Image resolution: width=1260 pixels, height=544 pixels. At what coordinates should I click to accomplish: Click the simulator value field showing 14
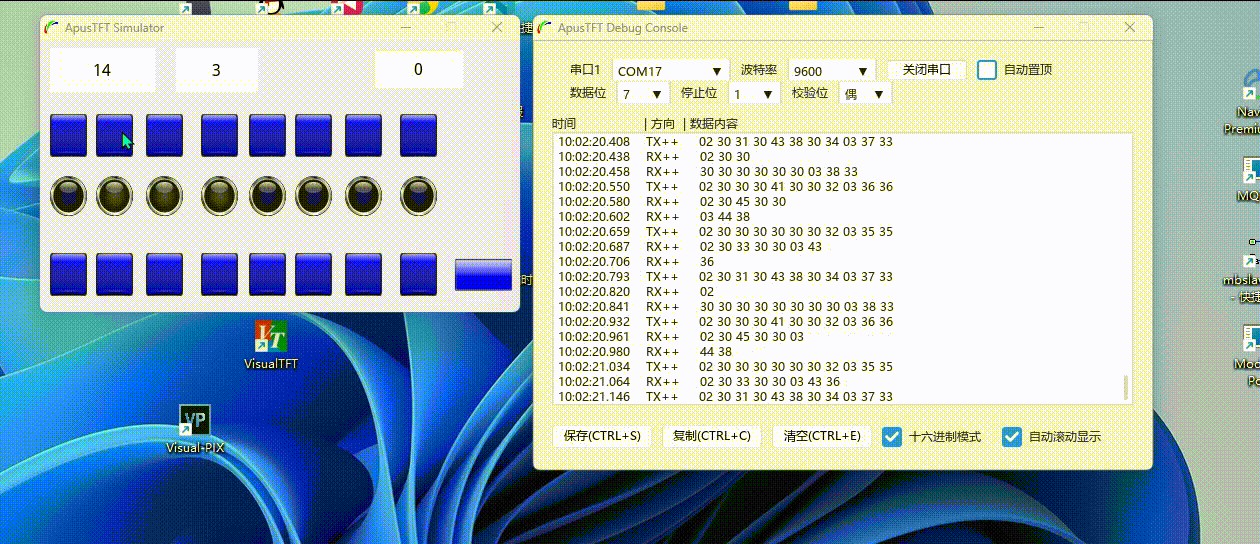102,70
